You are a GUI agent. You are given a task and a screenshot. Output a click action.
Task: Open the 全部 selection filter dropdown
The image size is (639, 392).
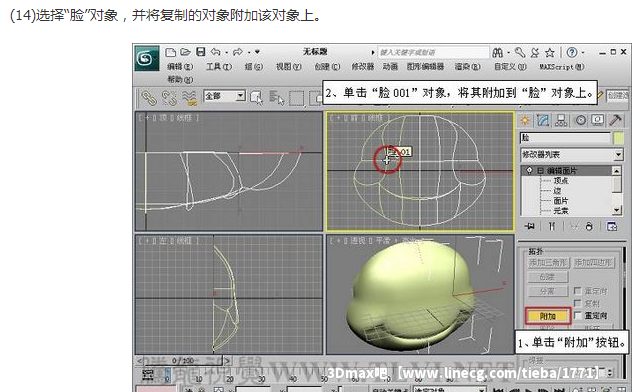tap(225, 97)
